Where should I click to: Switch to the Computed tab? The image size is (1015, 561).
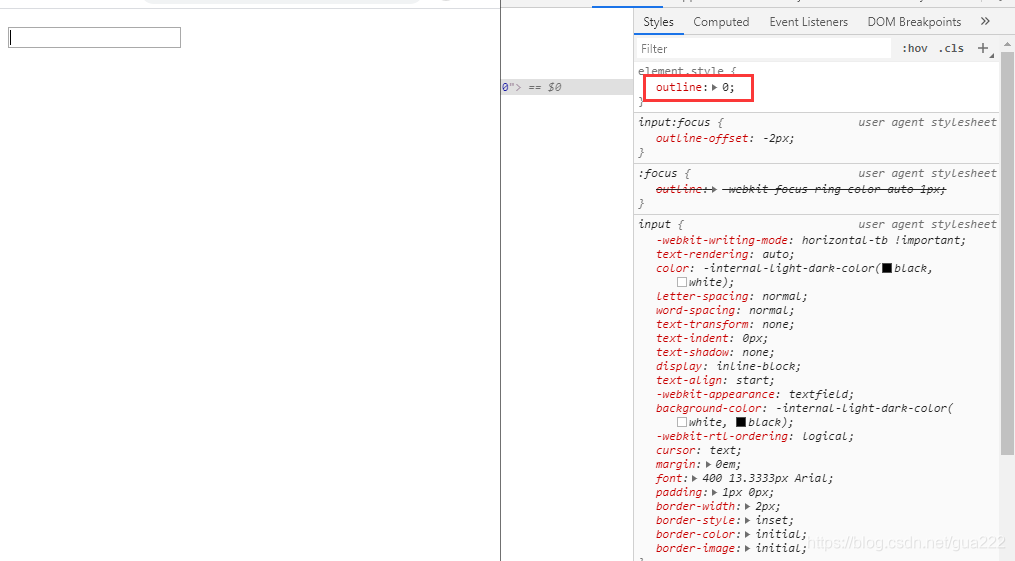click(721, 22)
